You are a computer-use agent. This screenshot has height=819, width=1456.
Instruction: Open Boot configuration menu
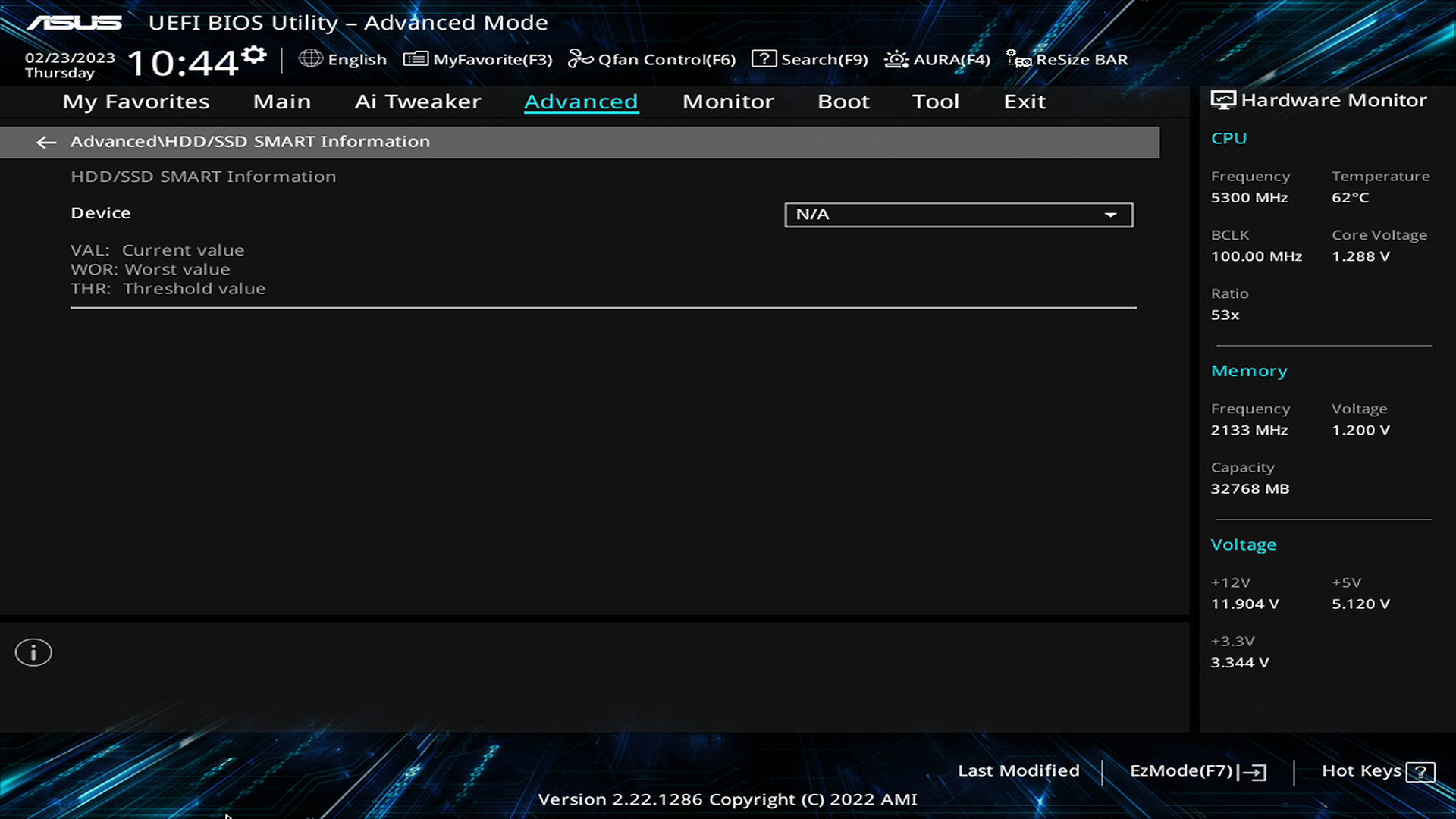[844, 100]
